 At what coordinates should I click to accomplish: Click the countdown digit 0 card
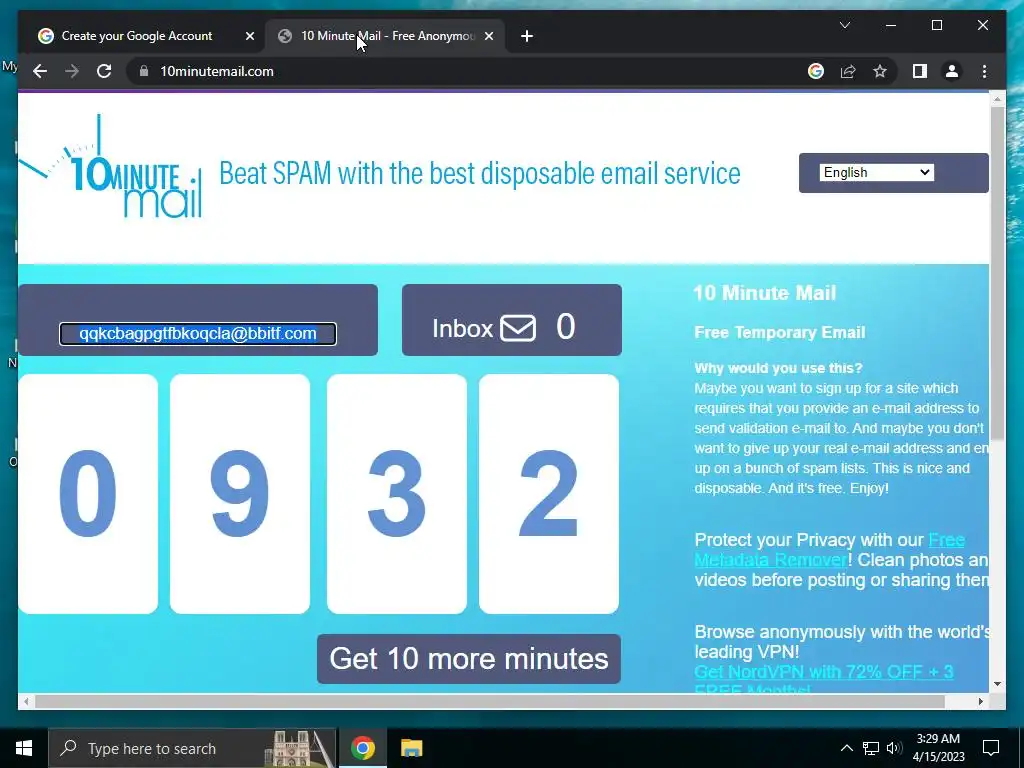88,494
